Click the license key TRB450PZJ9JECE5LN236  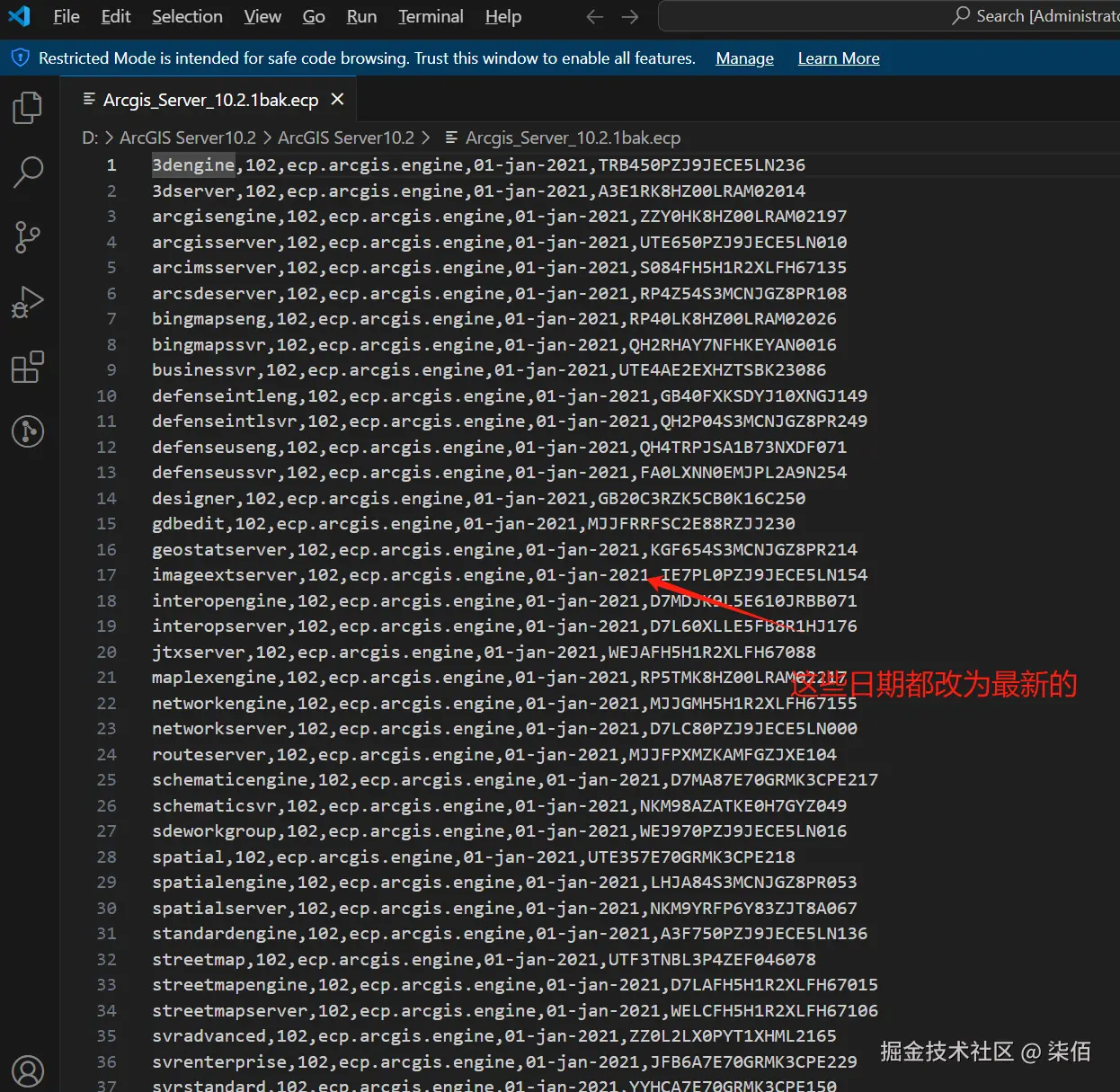click(702, 164)
